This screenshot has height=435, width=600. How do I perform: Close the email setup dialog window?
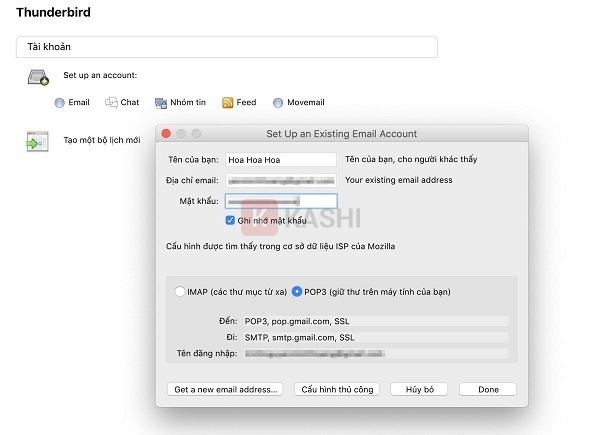pyautogui.click(x=167, y=134)
